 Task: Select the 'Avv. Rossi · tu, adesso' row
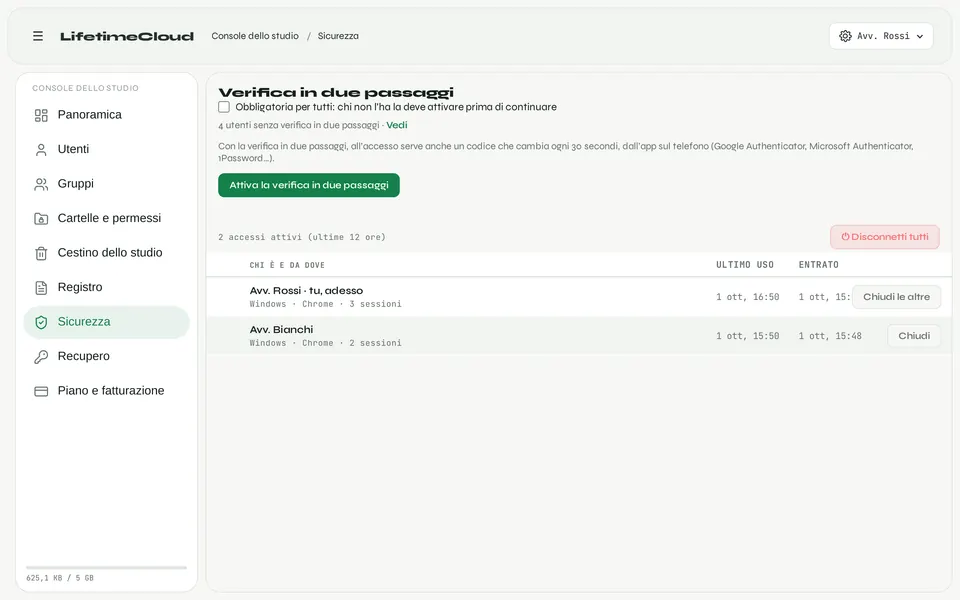pyautogui.click(x=579, y=297)
